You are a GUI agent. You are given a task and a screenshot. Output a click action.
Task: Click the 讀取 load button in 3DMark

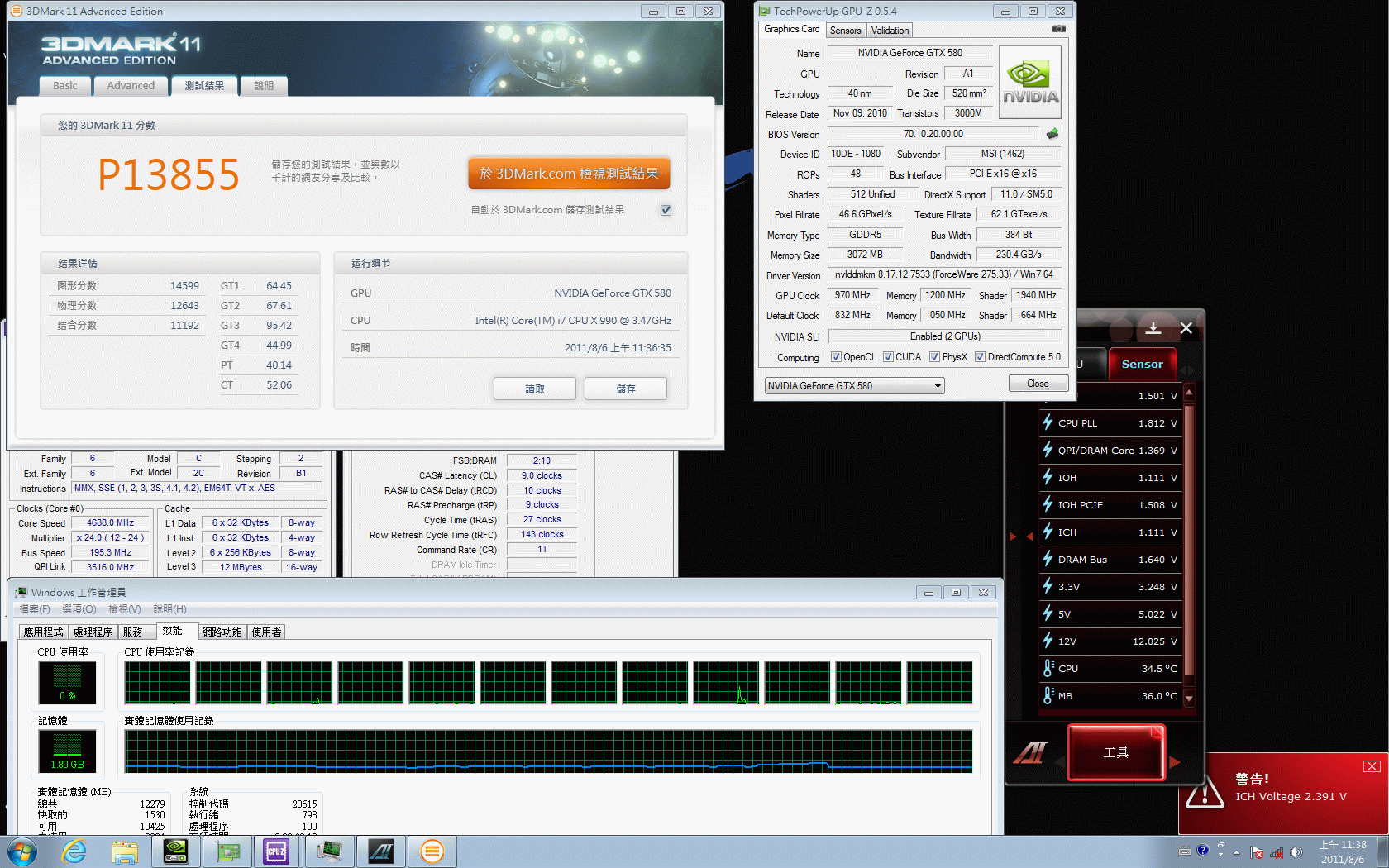pyautogui.click(x=535, y=389)
